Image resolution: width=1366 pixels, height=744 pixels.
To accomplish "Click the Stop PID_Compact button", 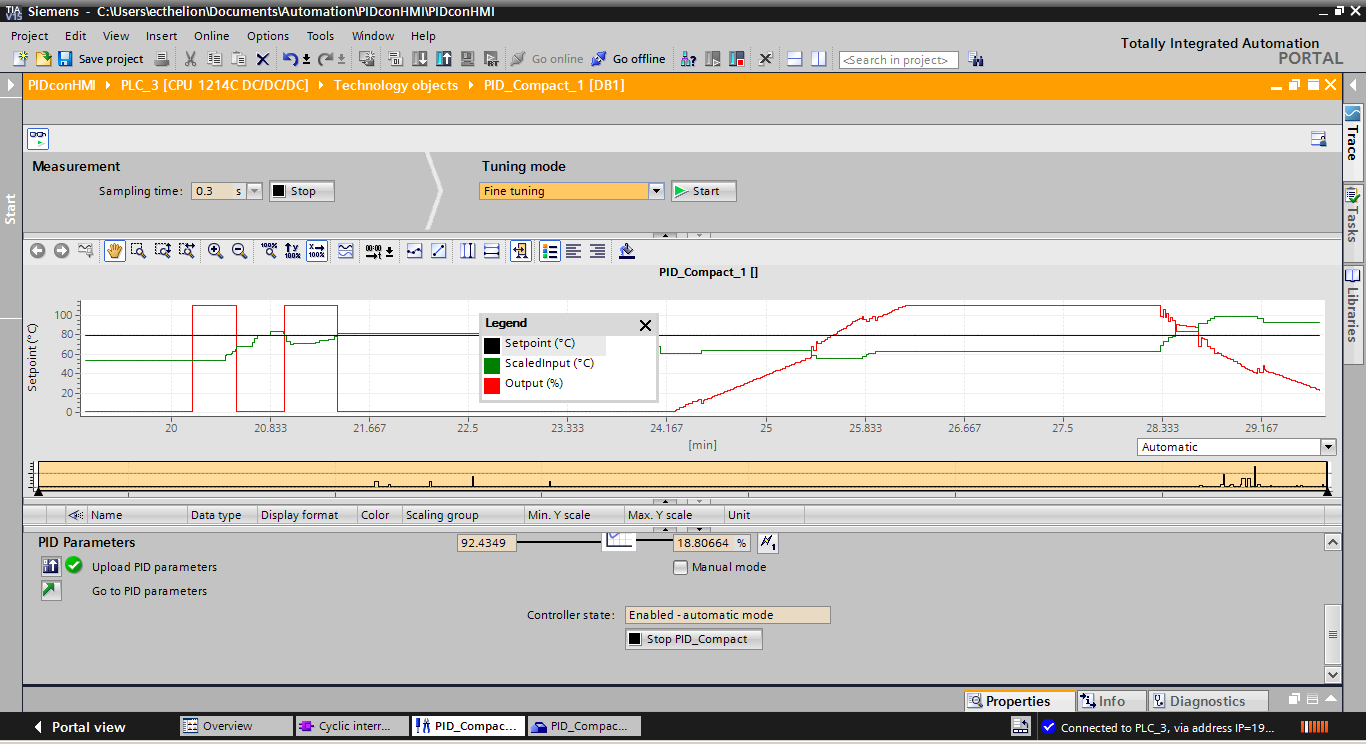I will click(x=694, y=639).
